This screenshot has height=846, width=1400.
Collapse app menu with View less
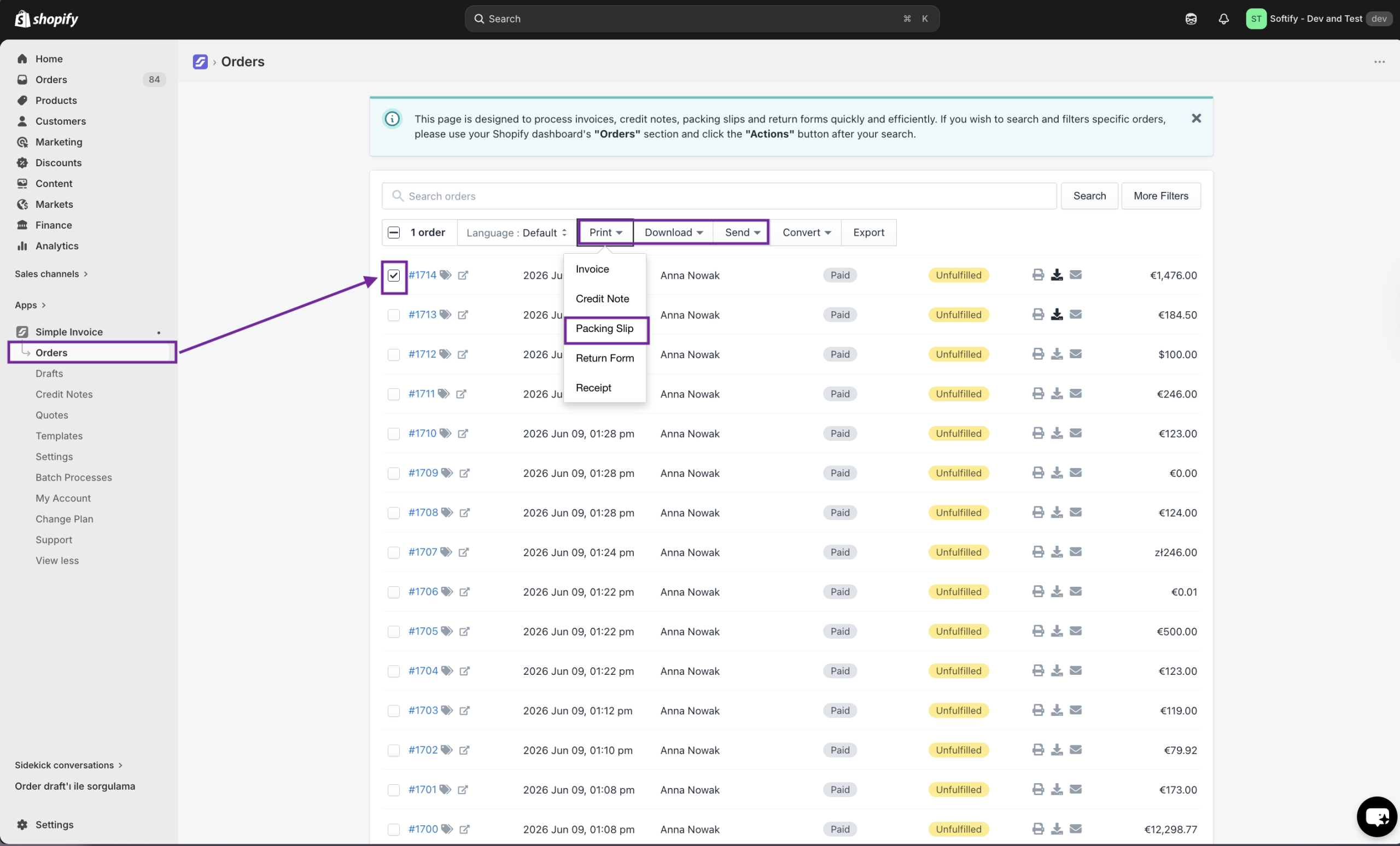click(x=57, y=561)
